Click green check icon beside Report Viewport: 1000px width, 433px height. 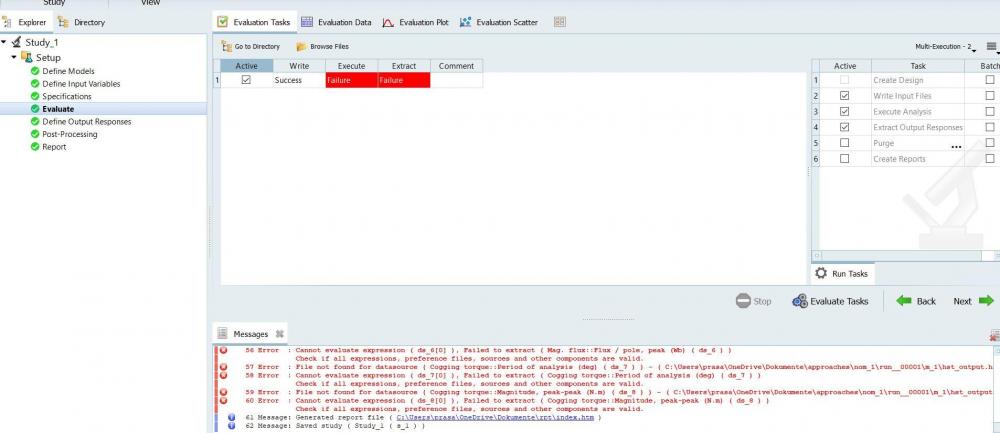pos(35,147)
